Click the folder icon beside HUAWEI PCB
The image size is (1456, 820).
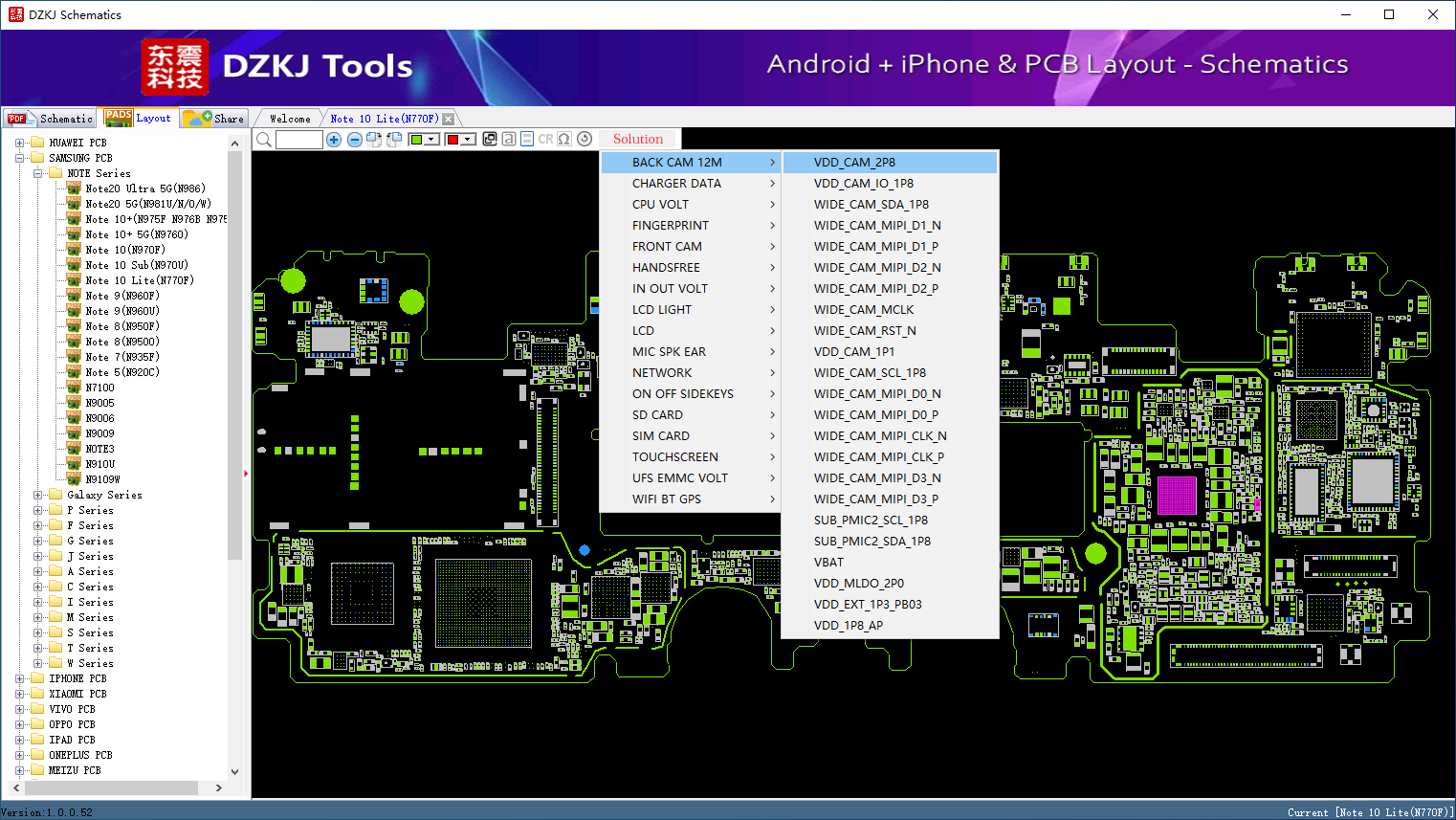click(x=37, y=143)
